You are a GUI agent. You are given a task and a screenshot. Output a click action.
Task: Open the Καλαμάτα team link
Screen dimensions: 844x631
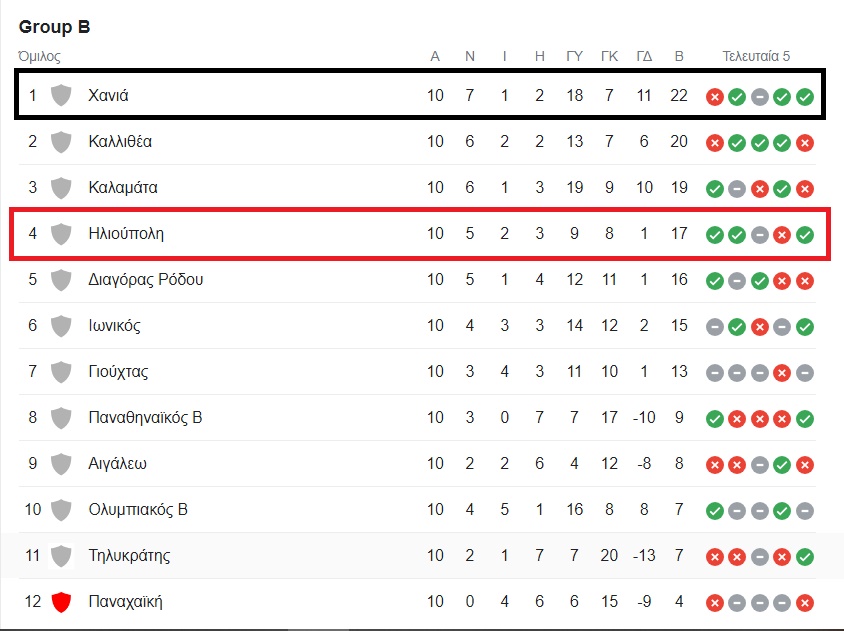(x=123, y=187)
